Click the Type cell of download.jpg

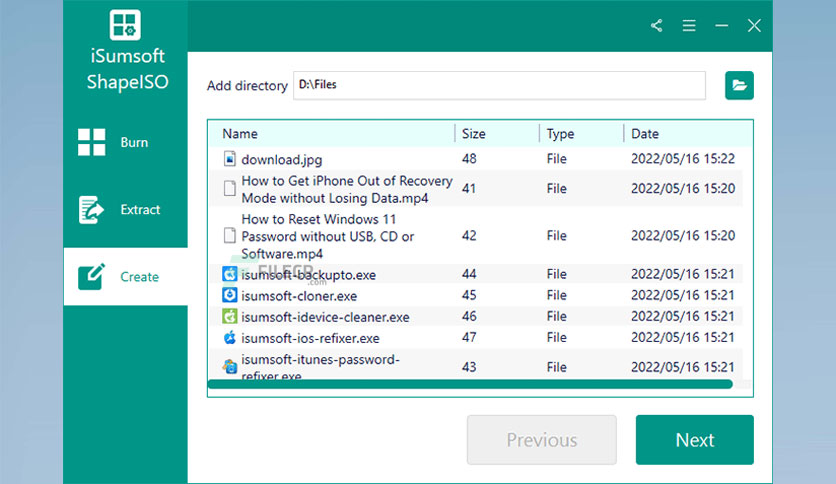click(x=556, y=159)
